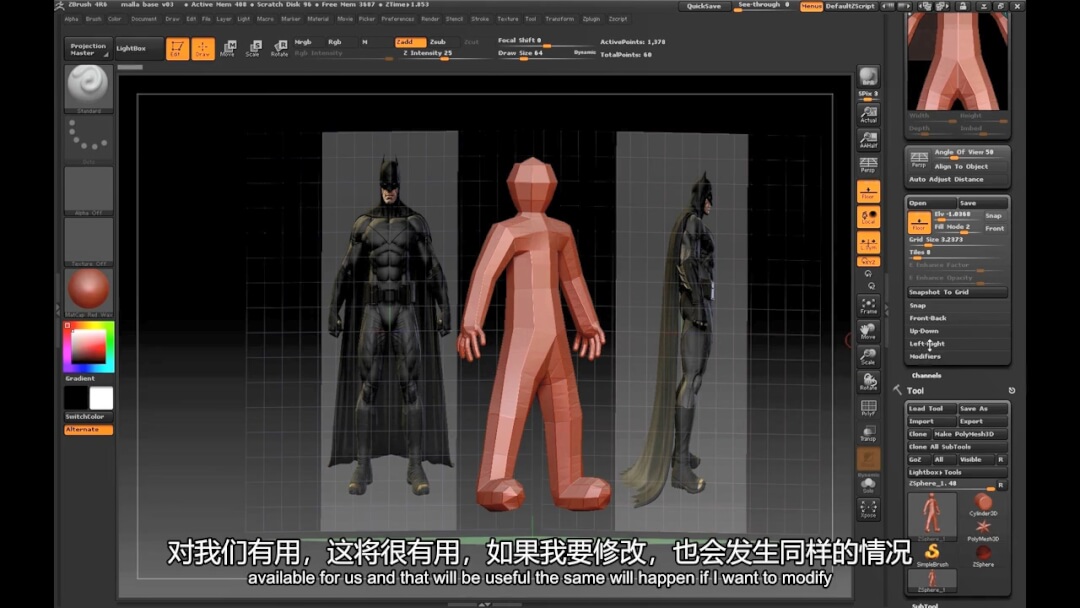Viewport: 1080px width, 608px height.
Task: Collapse the Tool palette header
Action: click(915, 391)
